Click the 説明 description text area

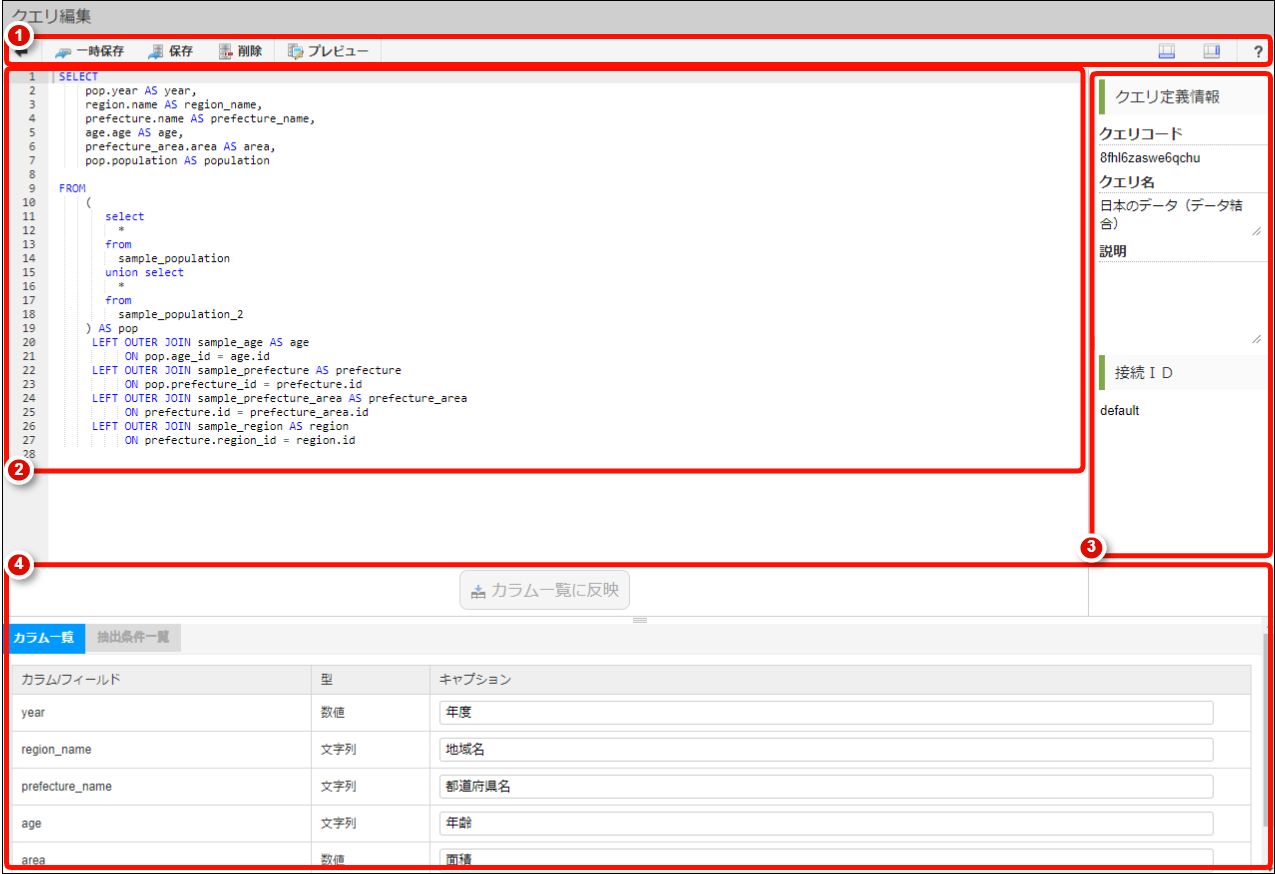tap(1180, 304)
